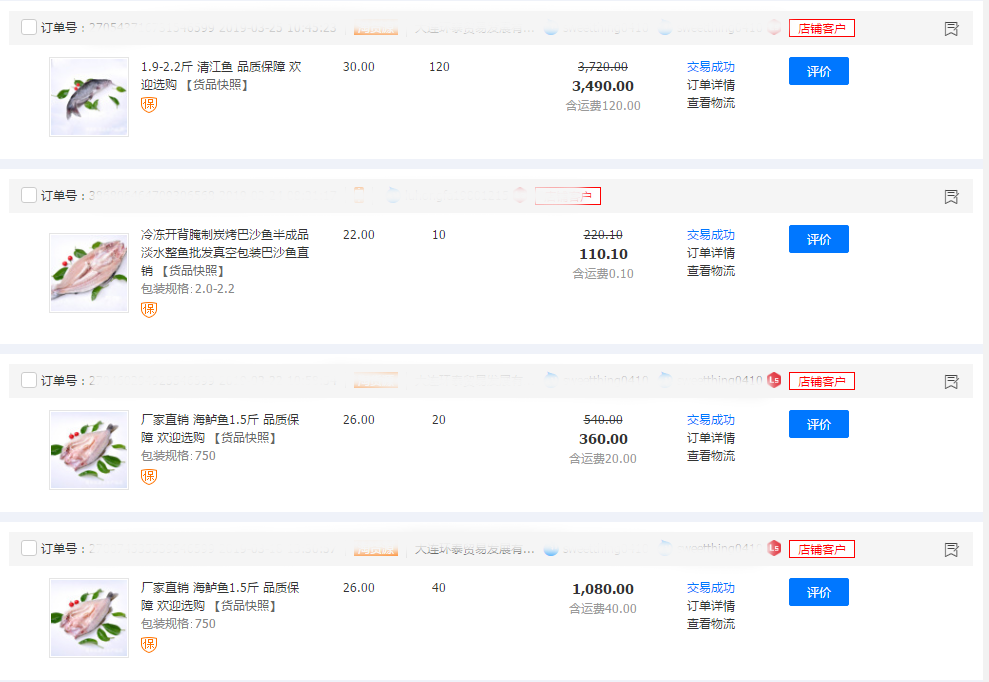This screenshot has height=682, width=989.
Task: Open memo flag for the 1,080.00 海鲈鱼 order
Action: click(x=951, y=549)
